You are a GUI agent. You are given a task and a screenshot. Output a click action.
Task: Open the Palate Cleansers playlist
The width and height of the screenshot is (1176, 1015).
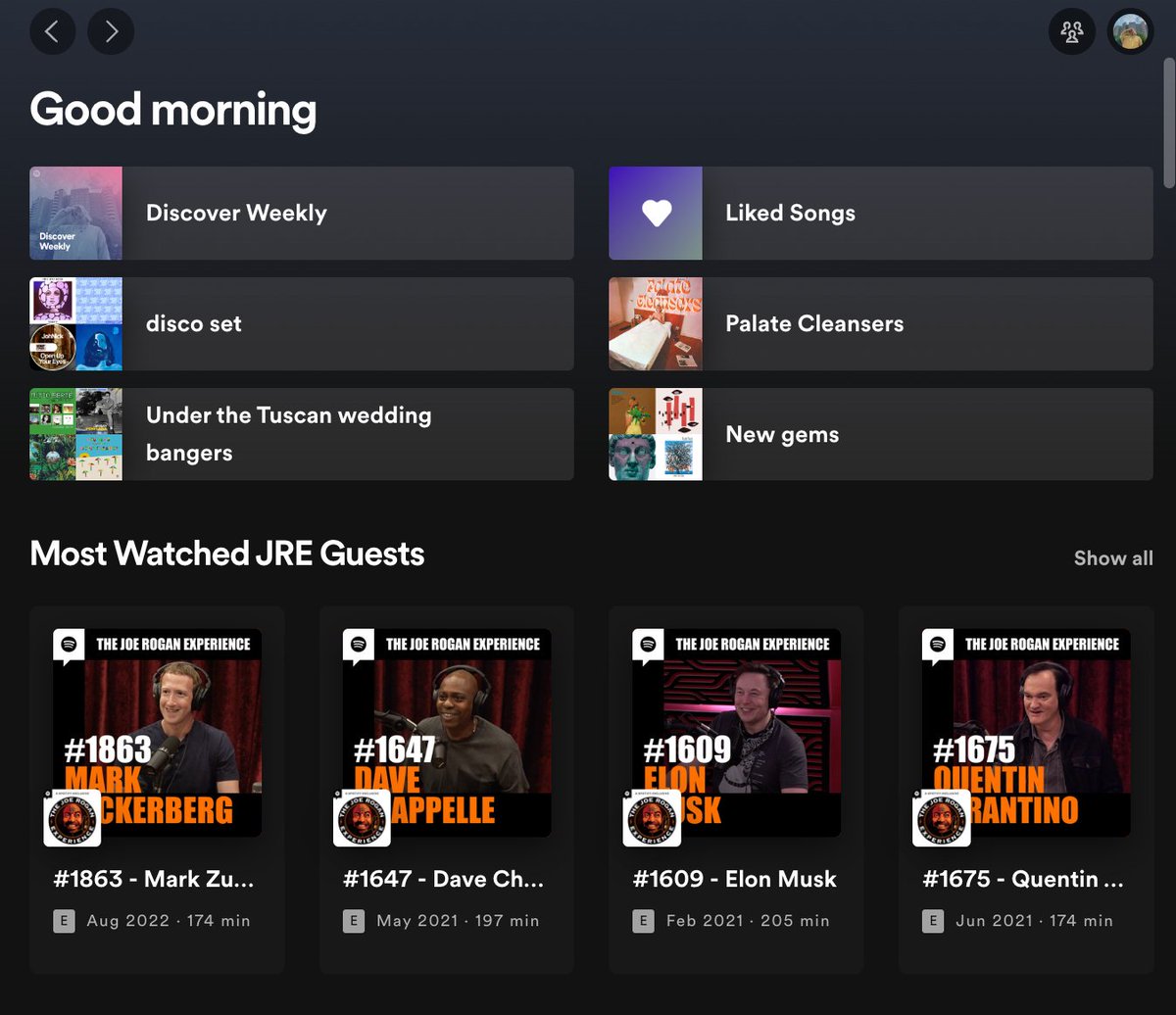point(879,323)
